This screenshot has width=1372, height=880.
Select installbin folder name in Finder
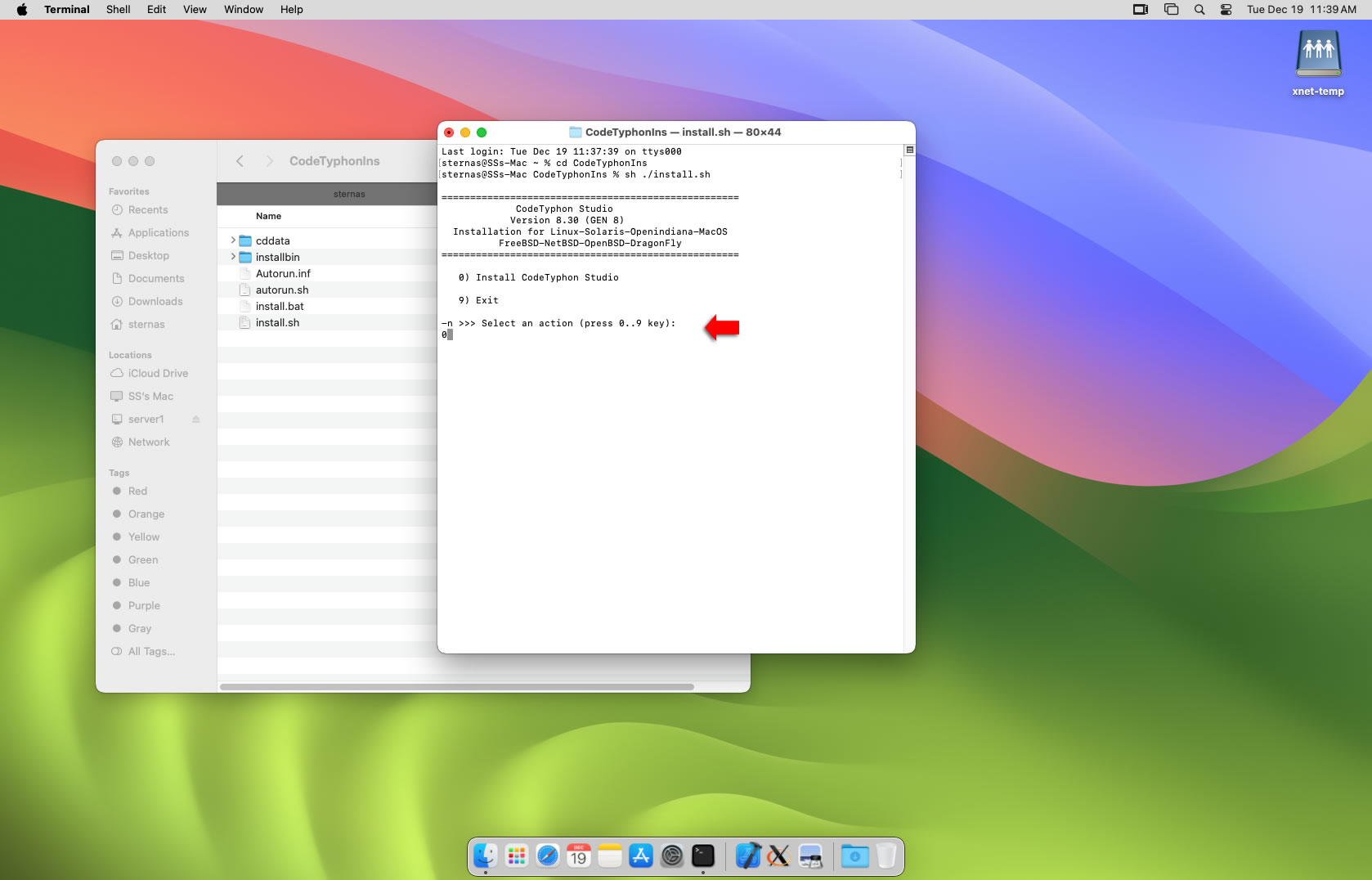277,257
